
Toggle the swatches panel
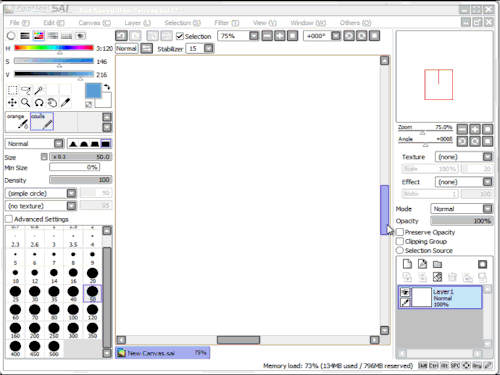[x=66, y=36]
